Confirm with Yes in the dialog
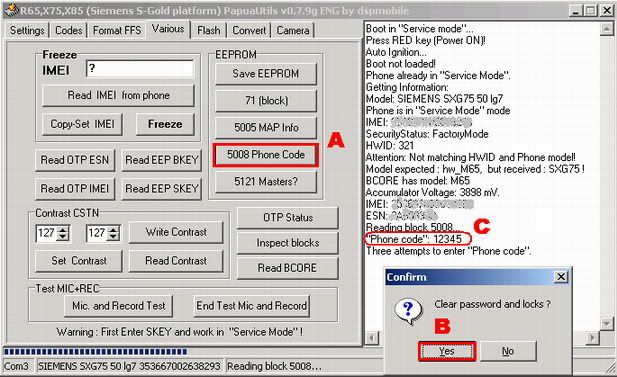 (x=447, y=351)
